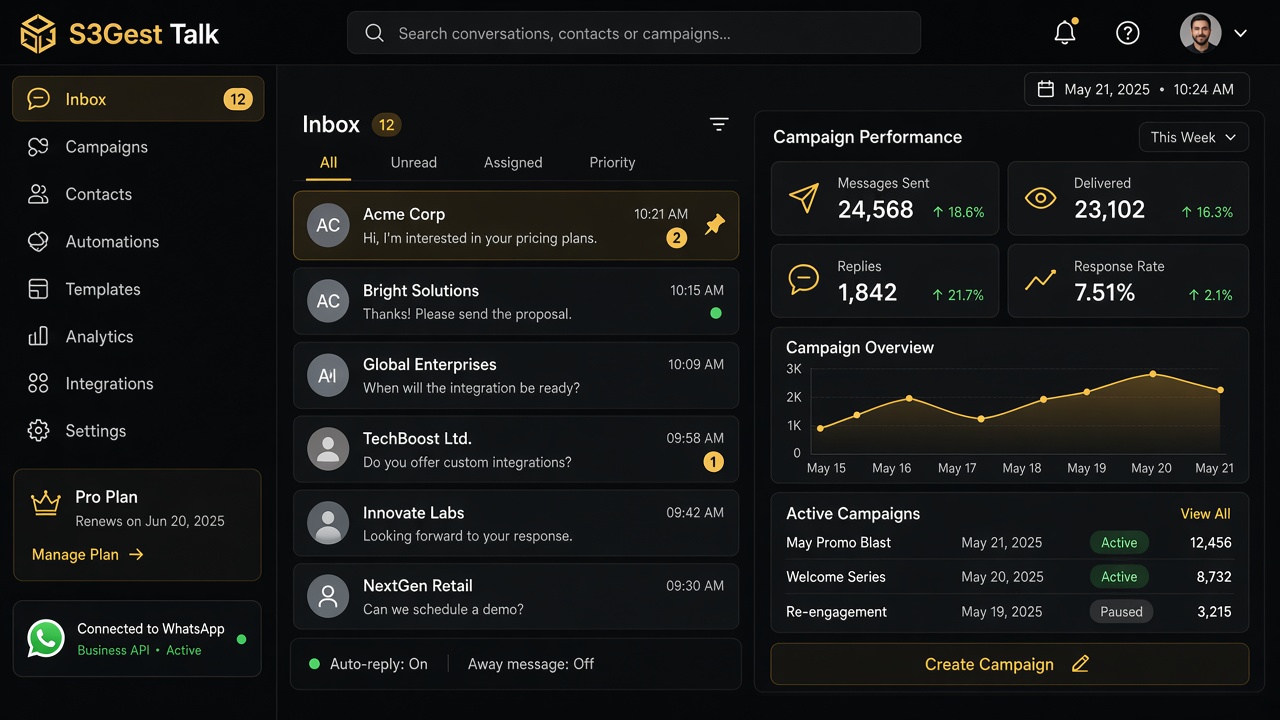Unpin the Acme Corp conversation
Image resolution: width=1280 pixels, height=720 pixels.
coord(714,225)
